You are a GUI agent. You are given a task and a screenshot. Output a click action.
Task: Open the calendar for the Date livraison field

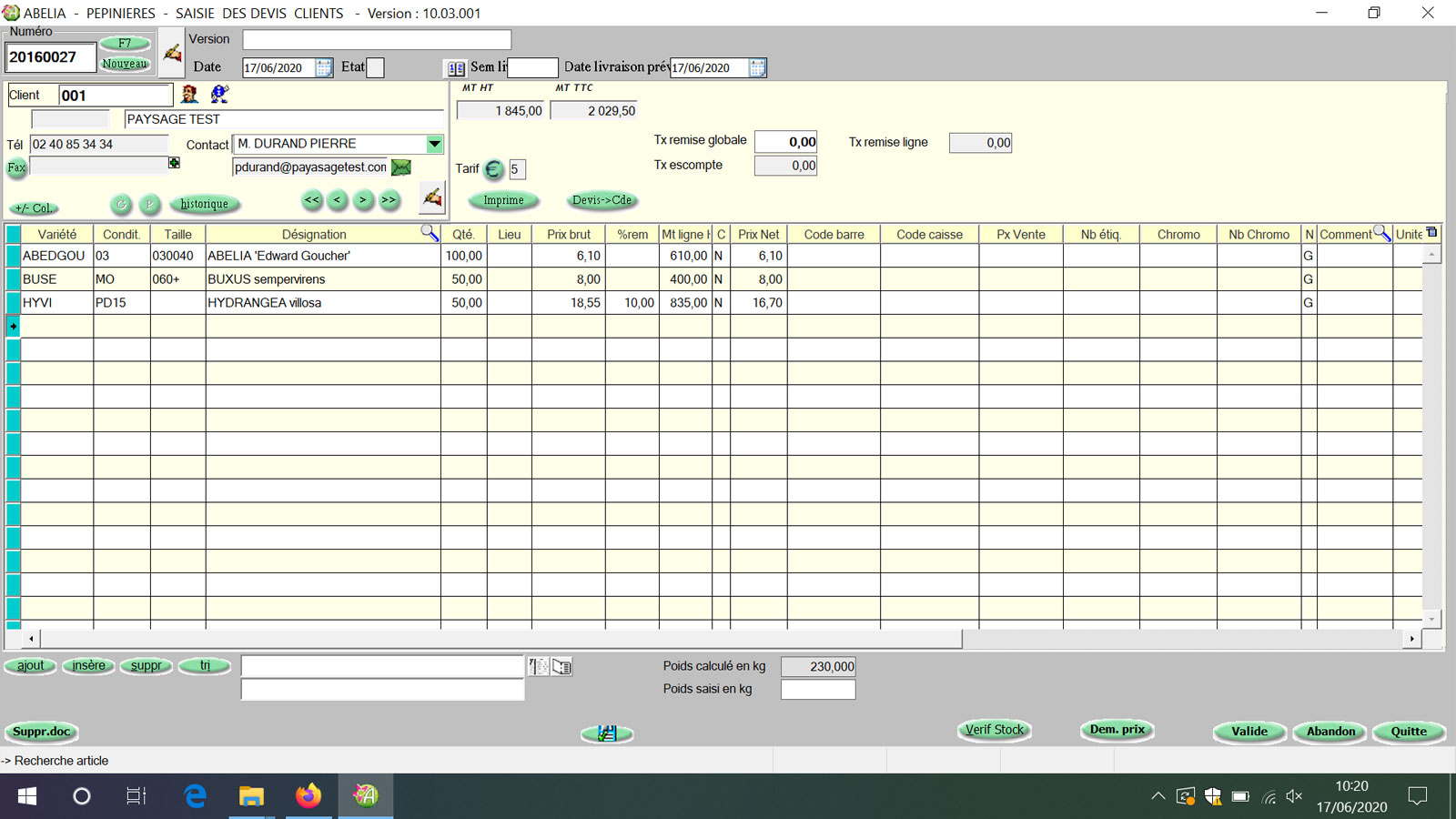tap(757, 67)
